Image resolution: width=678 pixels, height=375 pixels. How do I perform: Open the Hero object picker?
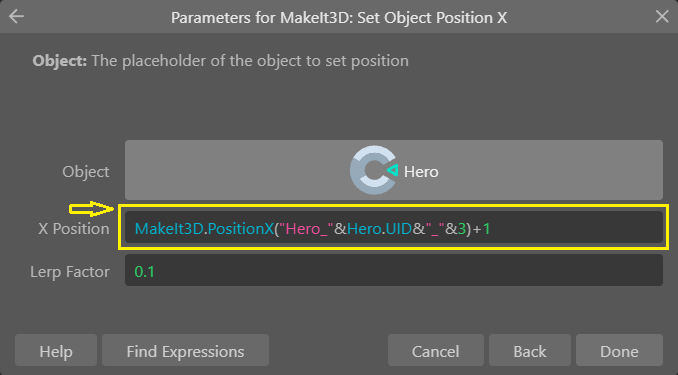pos(393,170)
